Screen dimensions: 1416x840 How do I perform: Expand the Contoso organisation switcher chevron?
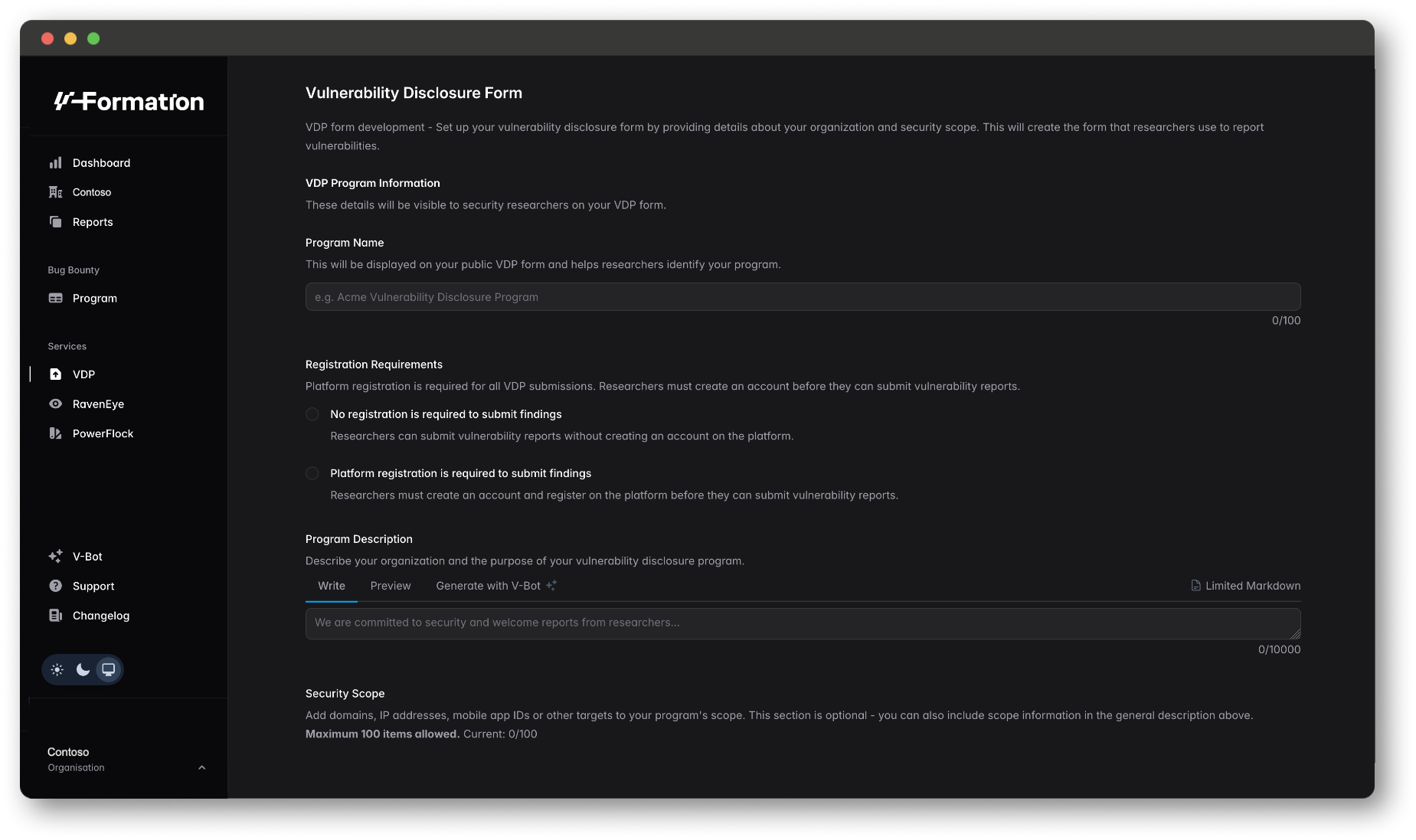202,767
